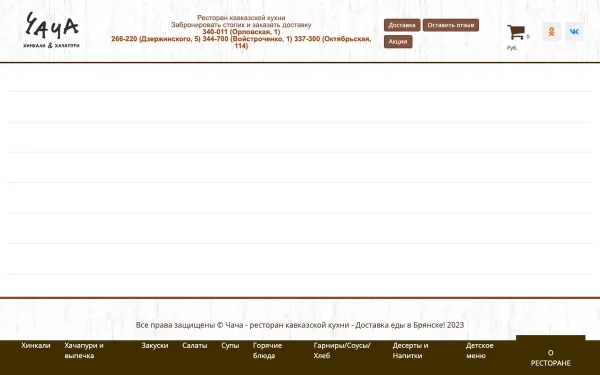Image resolution: width=600 pixels, height=375 pixels.
Task: Open the Закуски category
Action: [x=155, y=346]
